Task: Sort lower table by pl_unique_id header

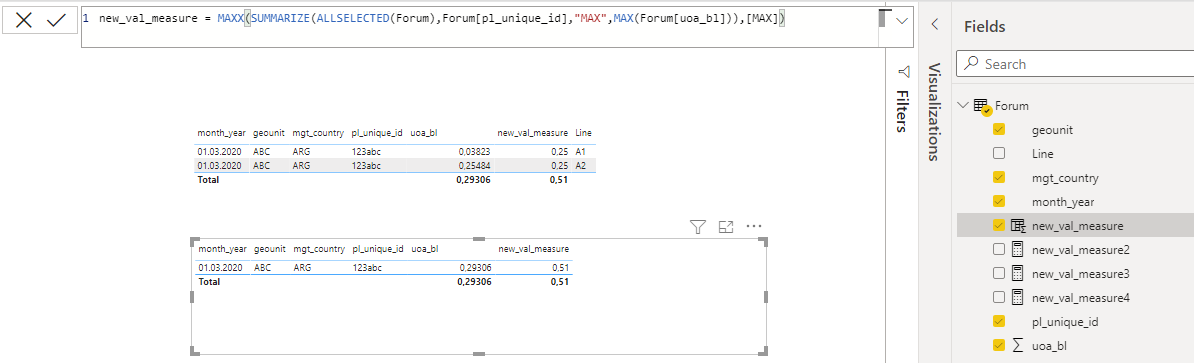Action: (x=377, y=249)
